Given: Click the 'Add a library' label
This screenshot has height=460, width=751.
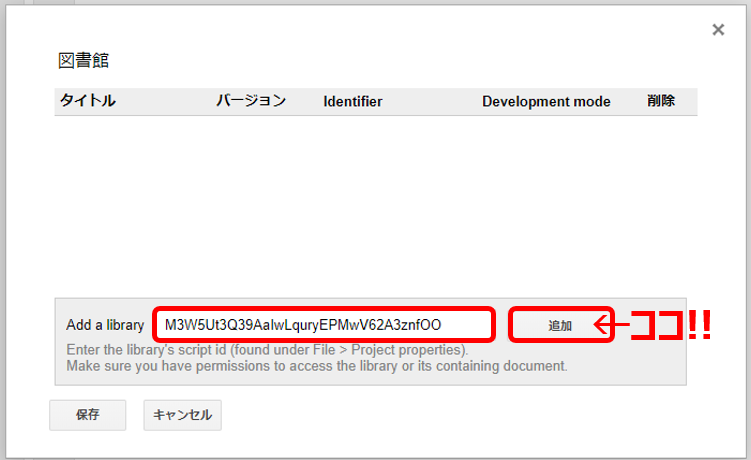Looking at the screenshot, I should tap(105, 325).
